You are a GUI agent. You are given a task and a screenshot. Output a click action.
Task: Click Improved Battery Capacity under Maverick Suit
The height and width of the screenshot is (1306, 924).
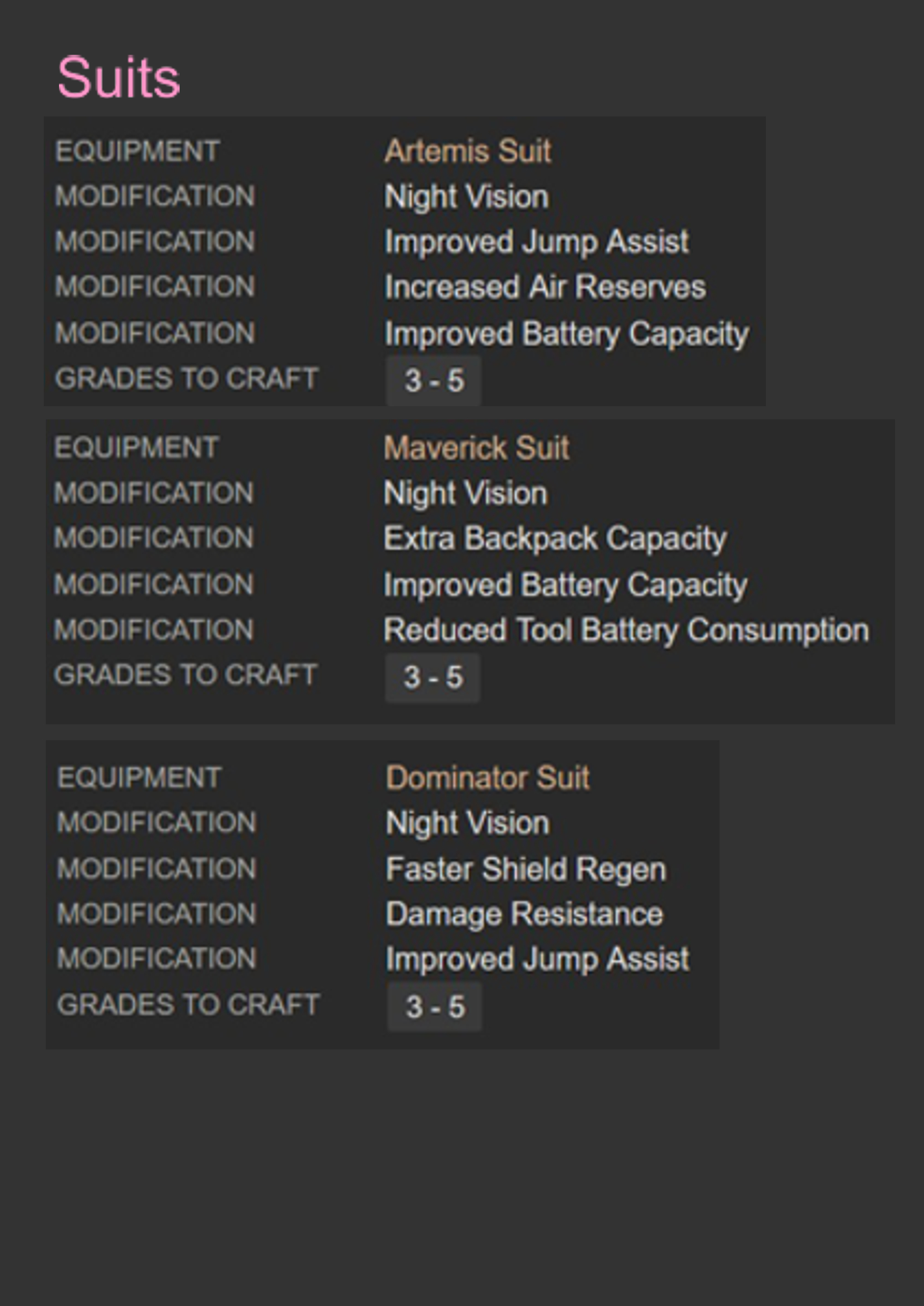tap(566, 585)
